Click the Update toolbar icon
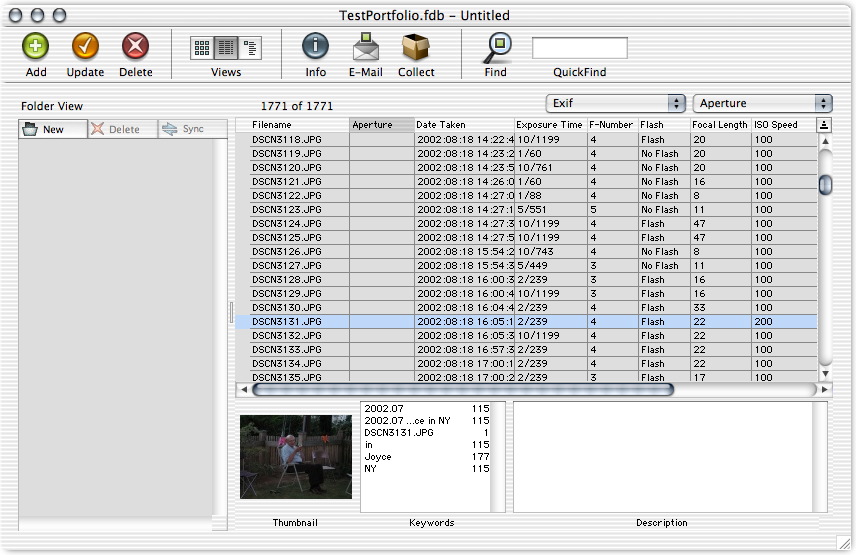Image resolution: width=856 pixels, height=555 pixels. (85, 47)
